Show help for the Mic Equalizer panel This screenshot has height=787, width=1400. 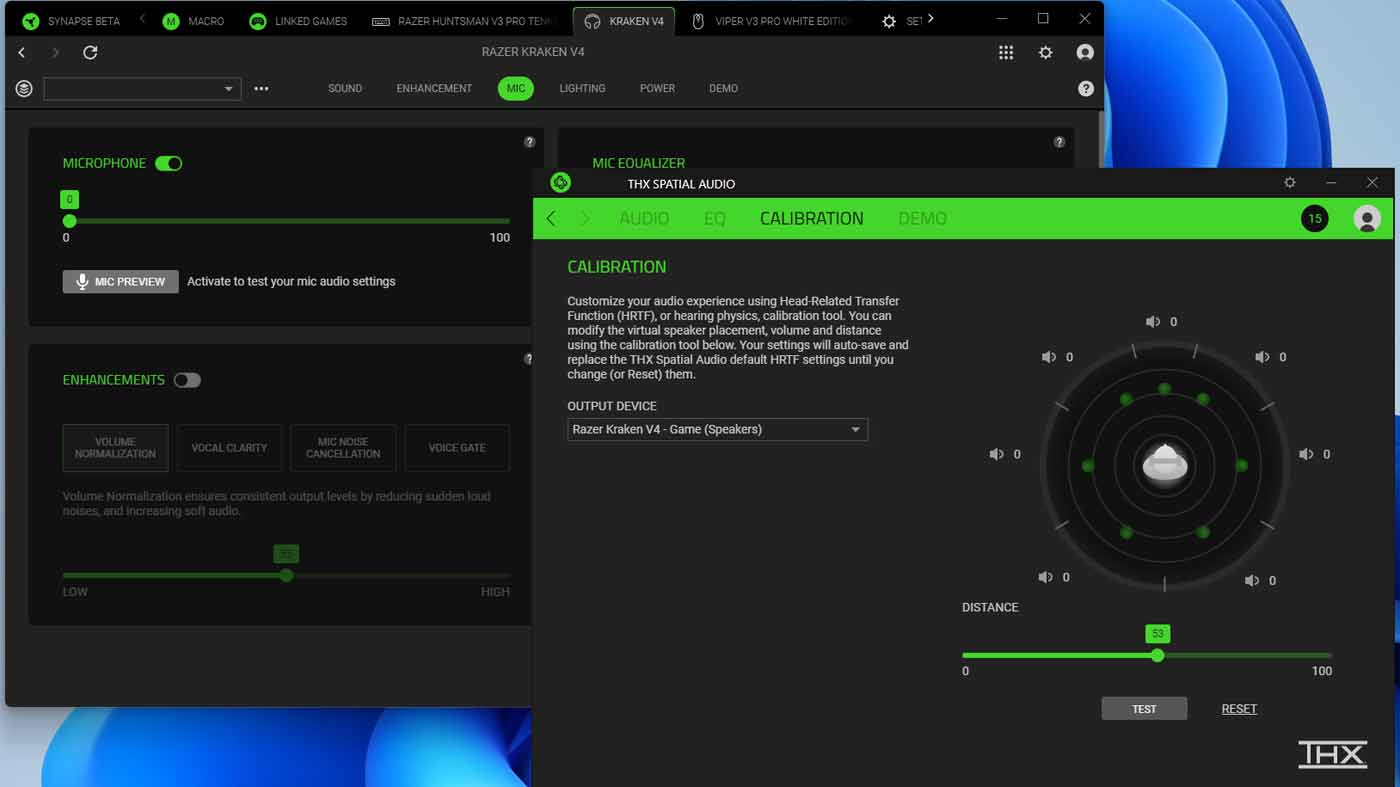pos(1059,142)
